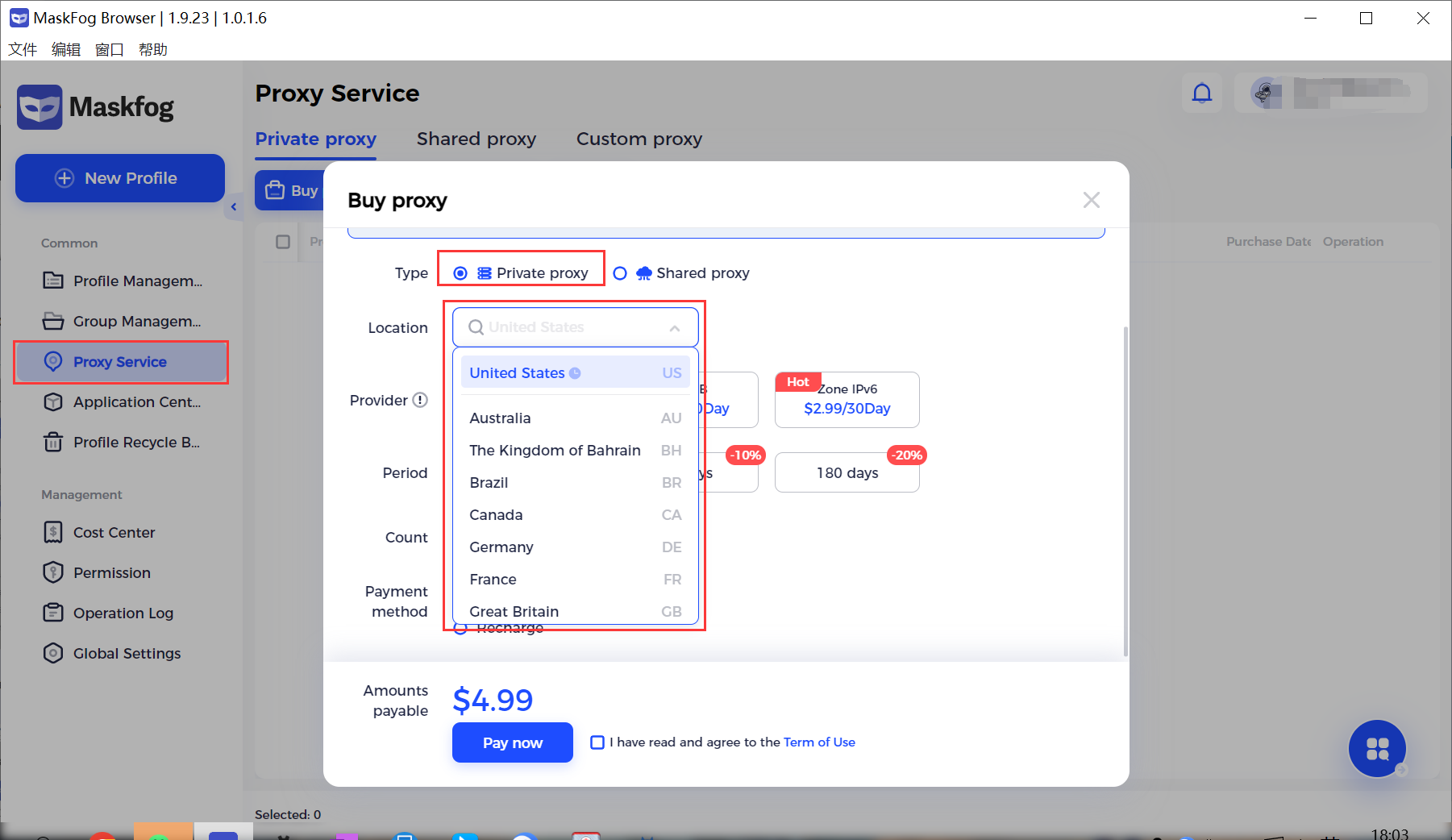Click the Location search input field
1452x840 pixels.
pyautogui.click(x=576, y=327)
